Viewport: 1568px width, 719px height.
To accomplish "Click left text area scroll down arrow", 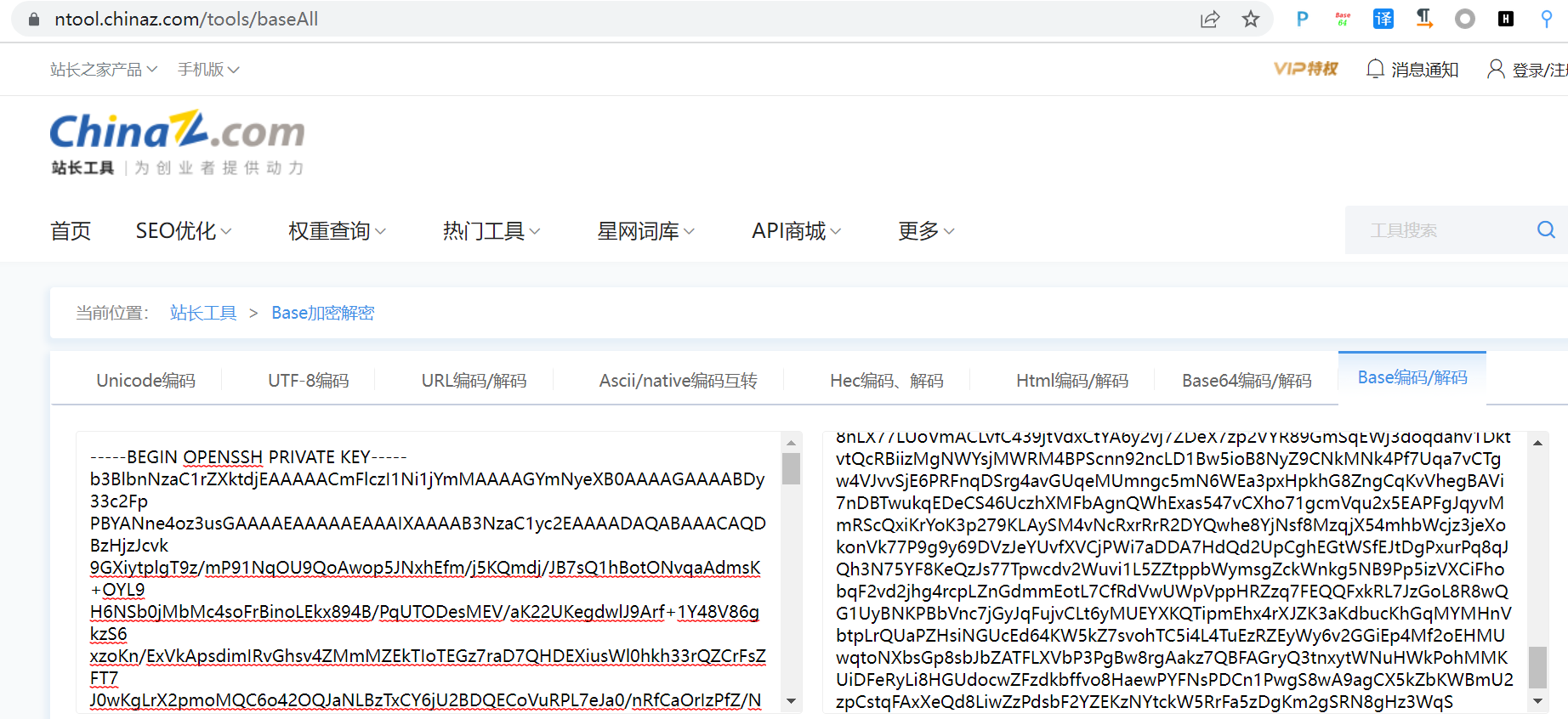I will click(x=791, y=701).
